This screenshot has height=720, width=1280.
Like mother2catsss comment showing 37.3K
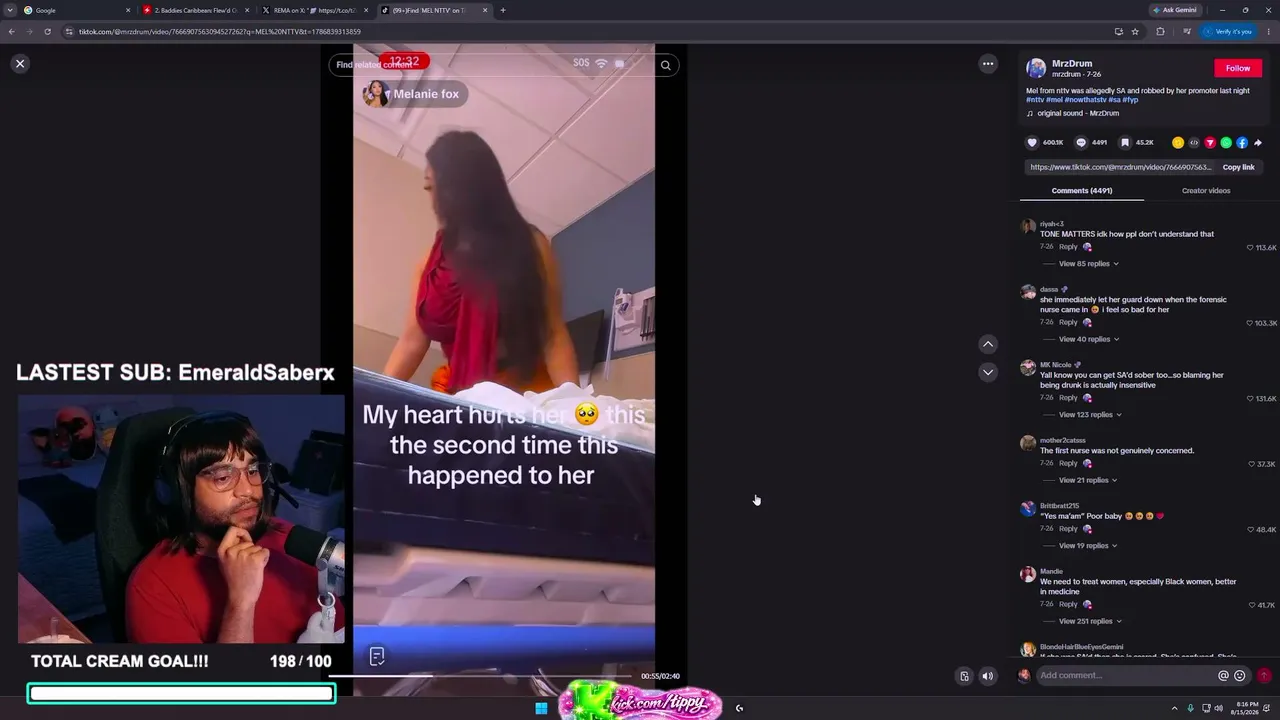click(1251, 464)
